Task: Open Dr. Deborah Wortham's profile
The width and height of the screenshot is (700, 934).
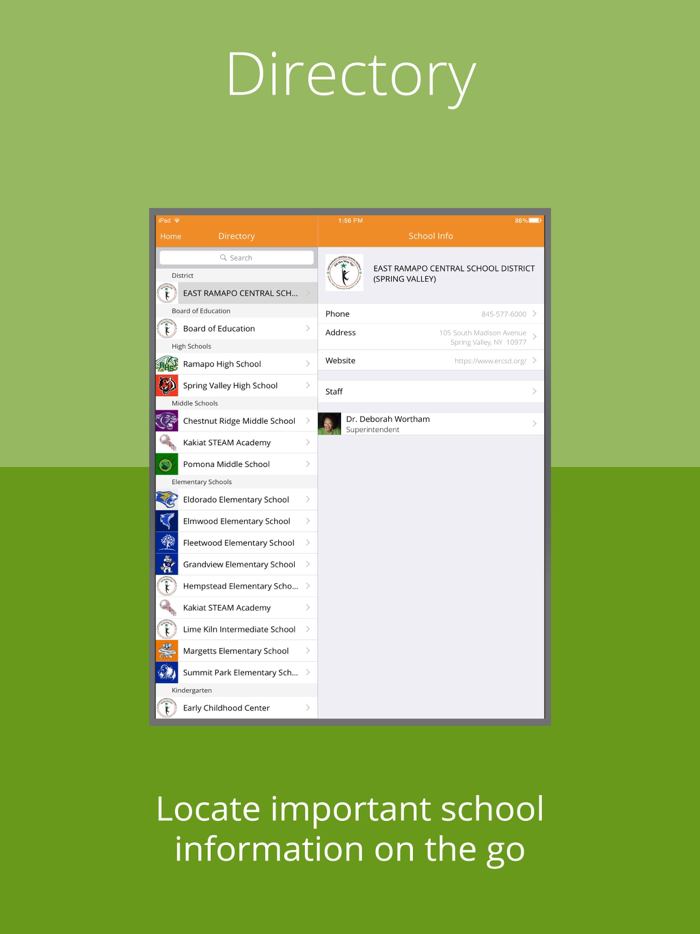Action: pos(431,424)
